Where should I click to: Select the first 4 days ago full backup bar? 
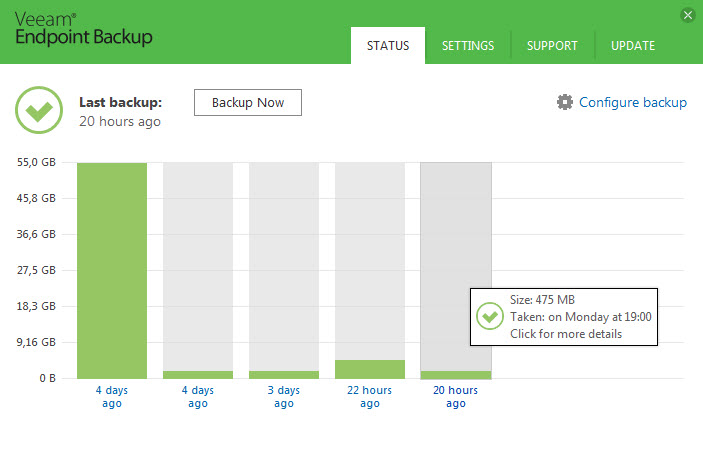tap(112, 270)
